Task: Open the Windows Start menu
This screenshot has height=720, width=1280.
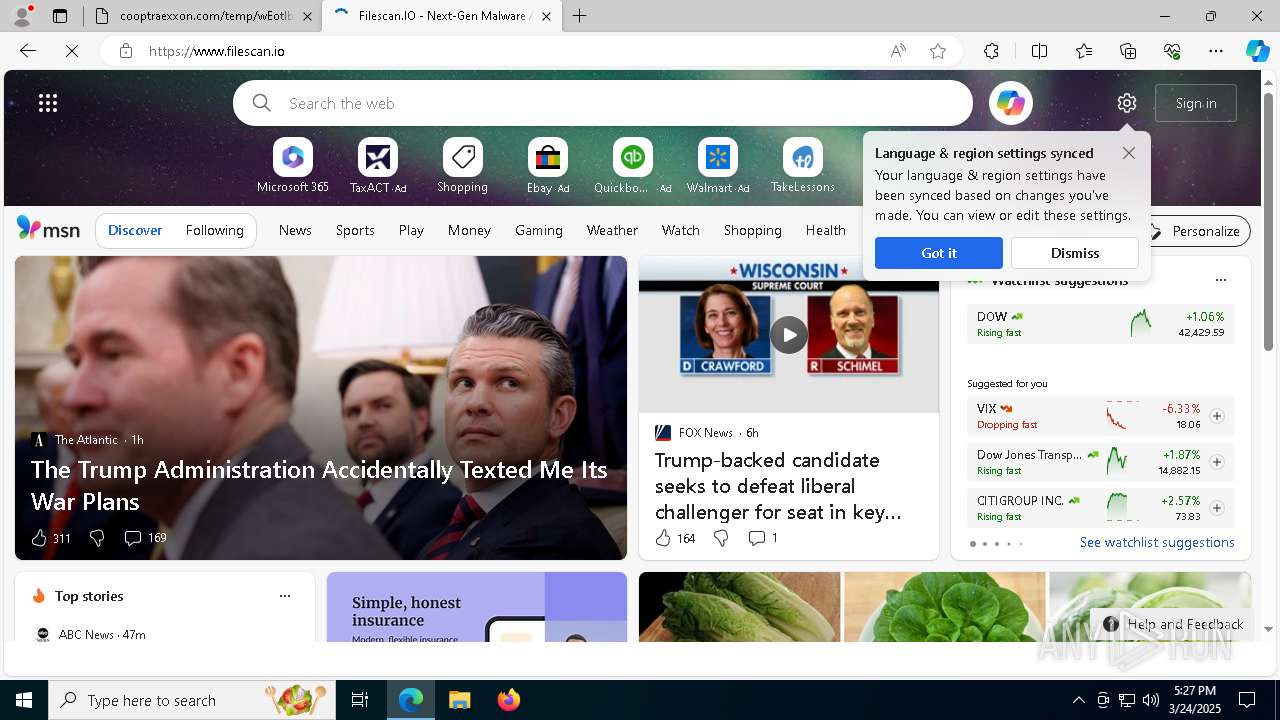Action: (x=24, y=700)
